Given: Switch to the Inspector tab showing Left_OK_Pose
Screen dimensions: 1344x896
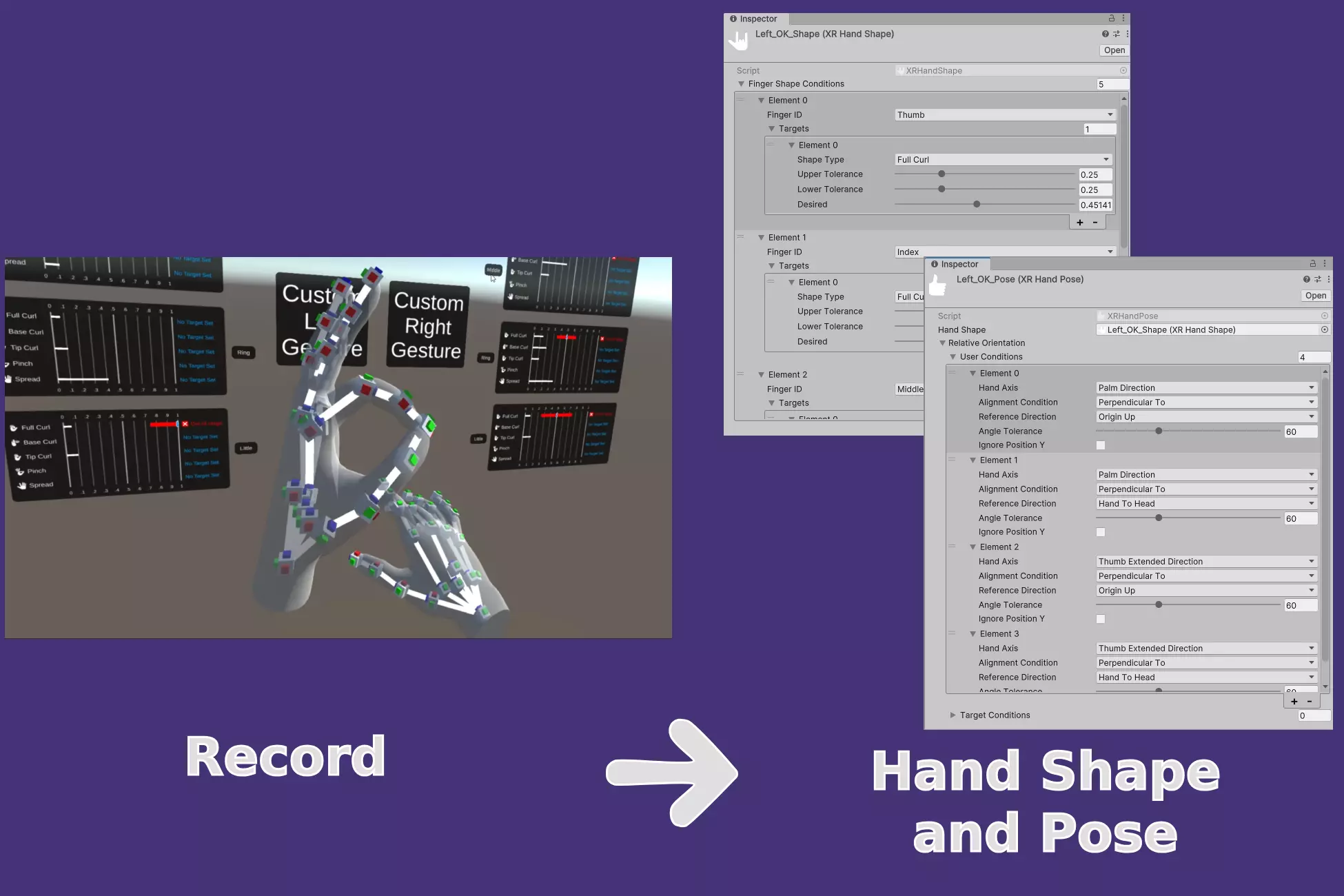Looking at the screenshot, I should [x=958, y=264].
